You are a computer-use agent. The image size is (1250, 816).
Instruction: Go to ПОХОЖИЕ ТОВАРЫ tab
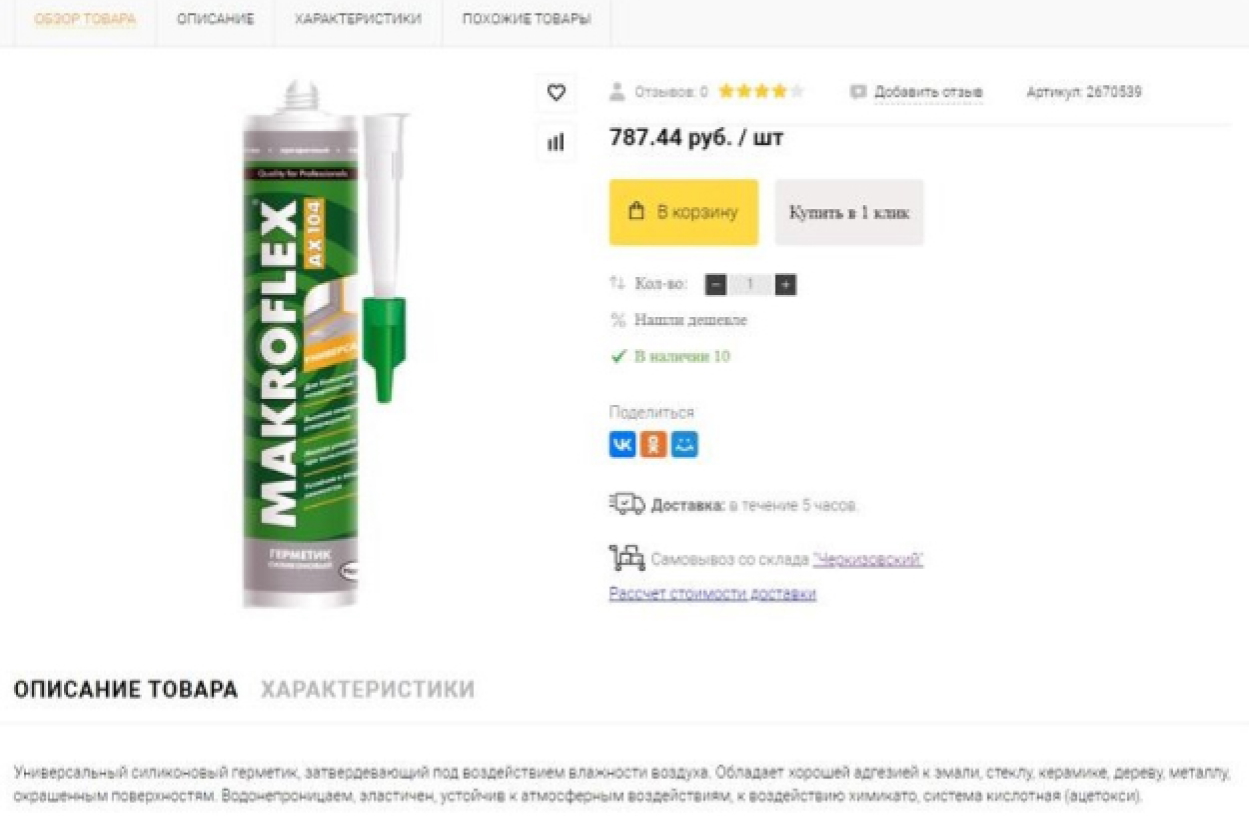click(x=526, y=19)
